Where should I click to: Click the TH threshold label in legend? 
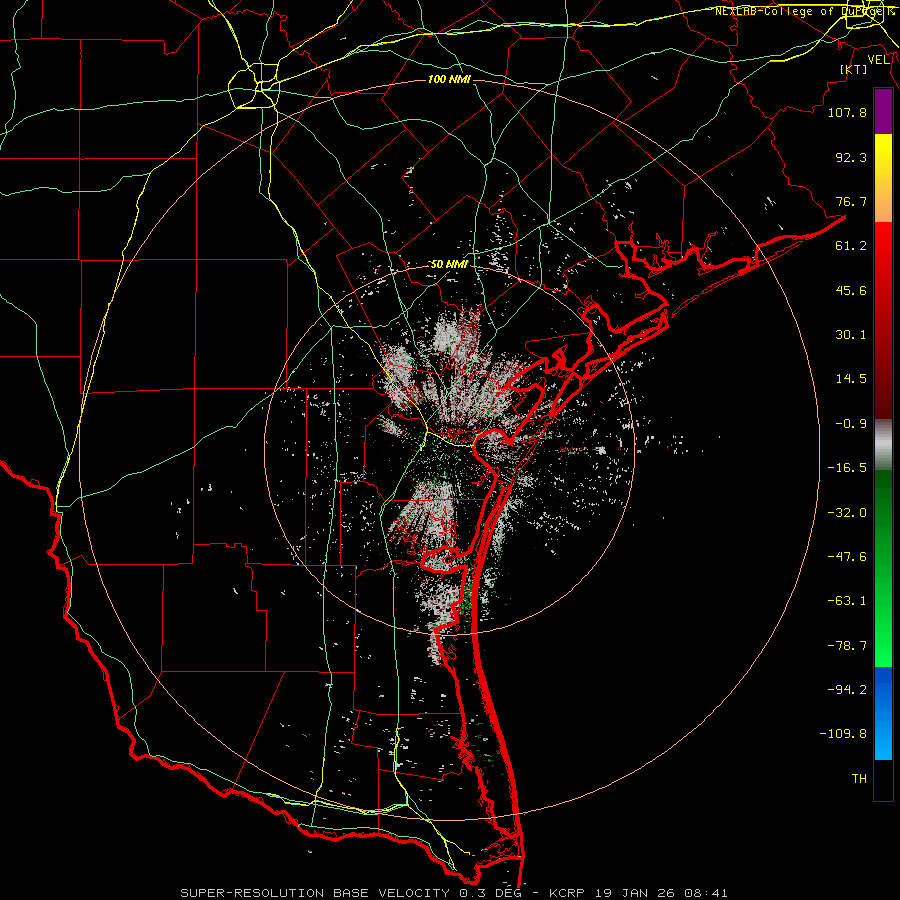(x=859, y=779)
